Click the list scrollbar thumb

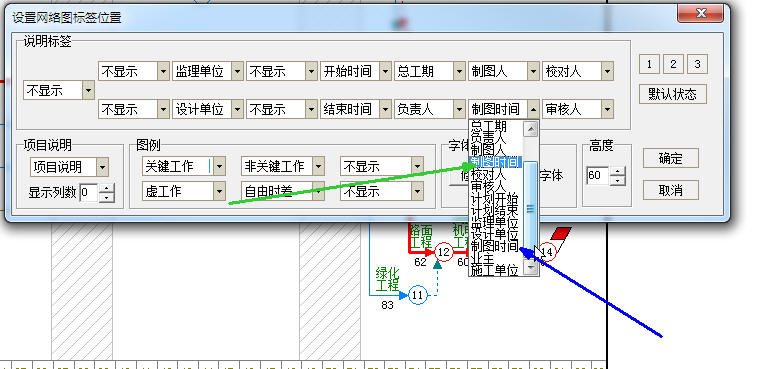point(531,208)
